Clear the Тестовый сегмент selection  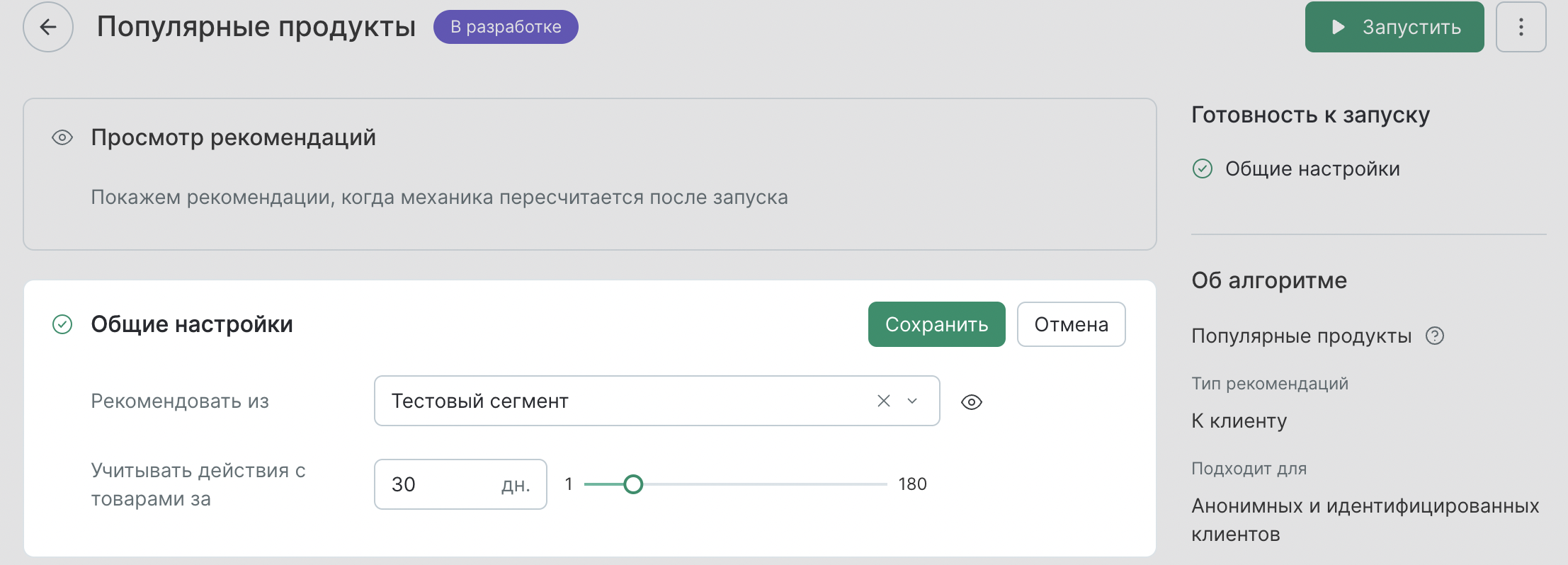pyautogui.click(x=883, y=401)
